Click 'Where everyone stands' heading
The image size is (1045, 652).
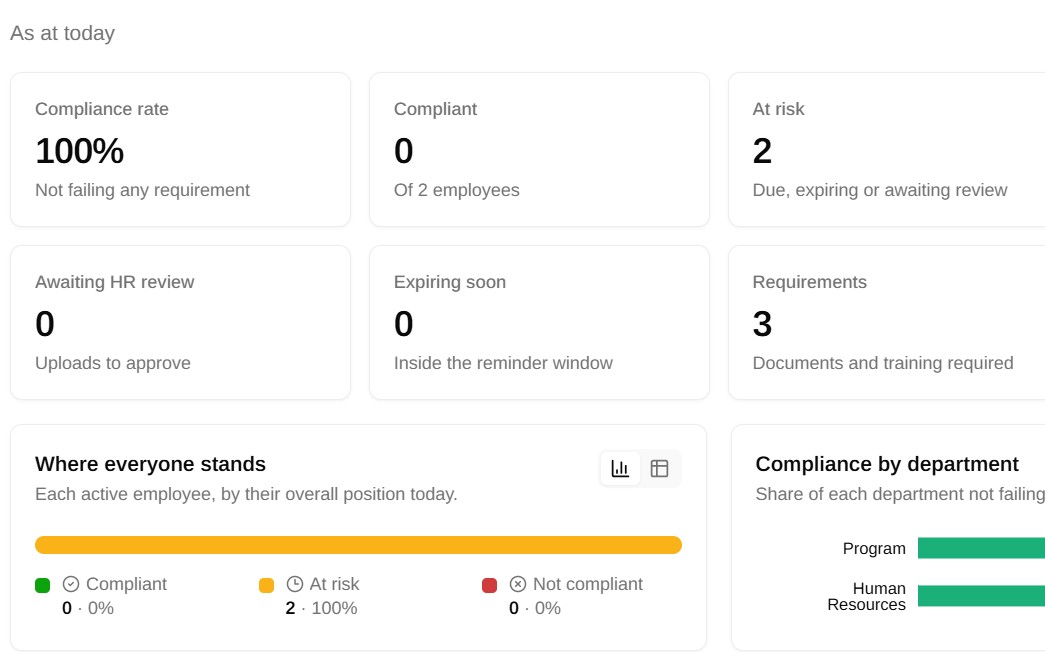pyautogui.click(x=151, y=464)
